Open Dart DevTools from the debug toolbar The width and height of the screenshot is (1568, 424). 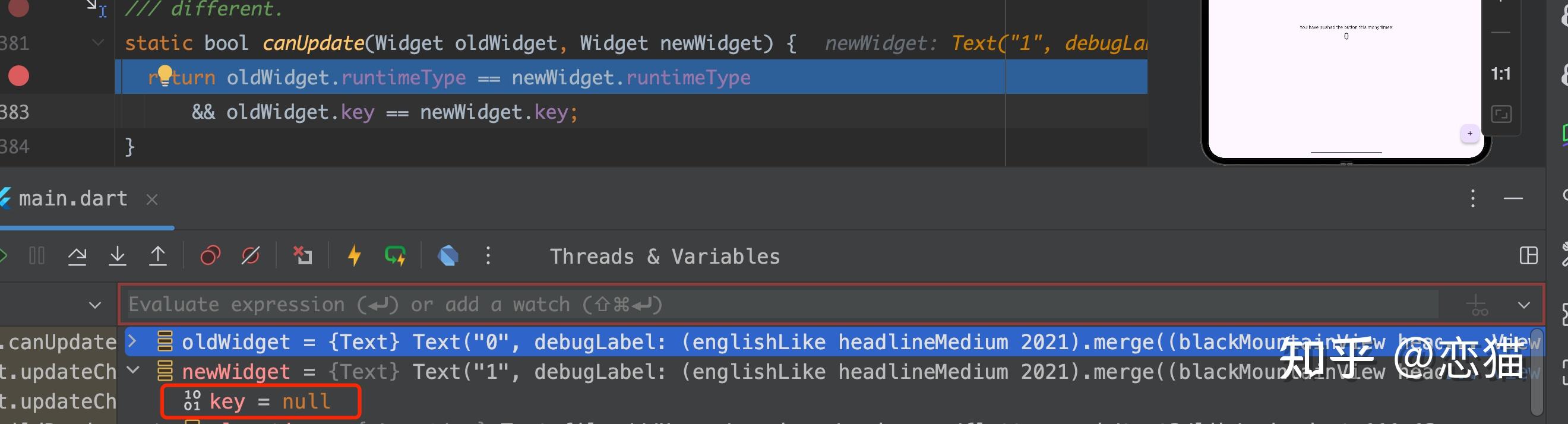448,256
